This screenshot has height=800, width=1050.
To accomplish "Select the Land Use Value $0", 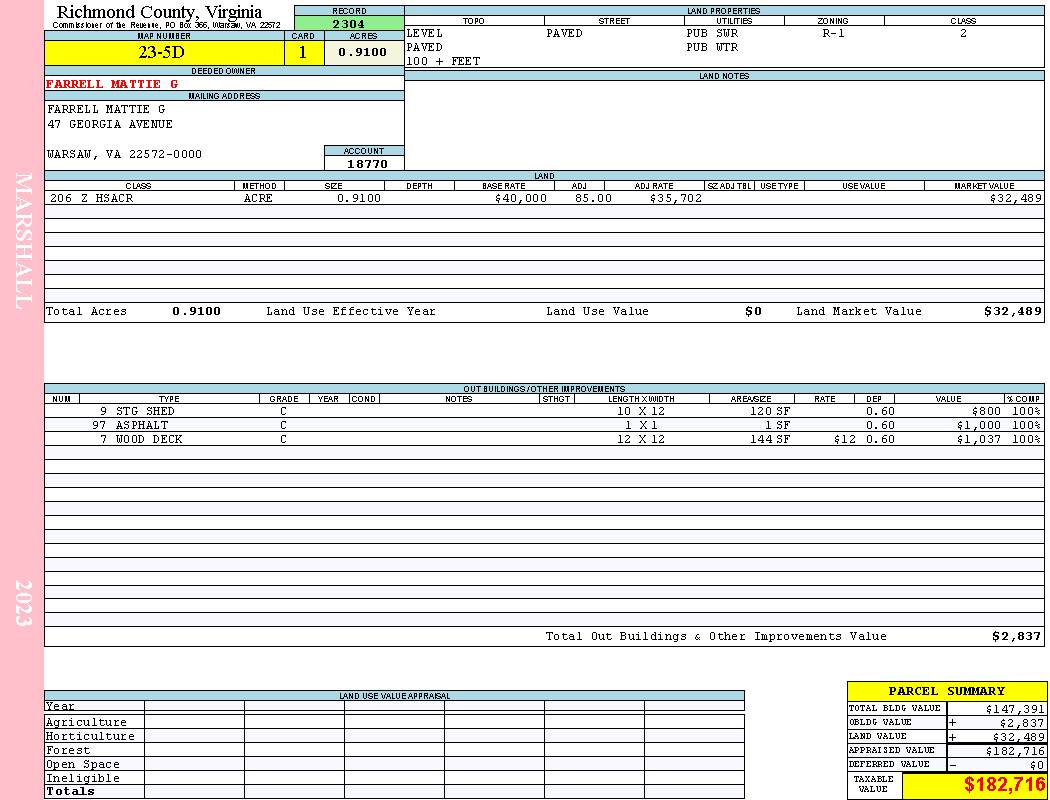I will pyautogui.click(x=753, y=311).
